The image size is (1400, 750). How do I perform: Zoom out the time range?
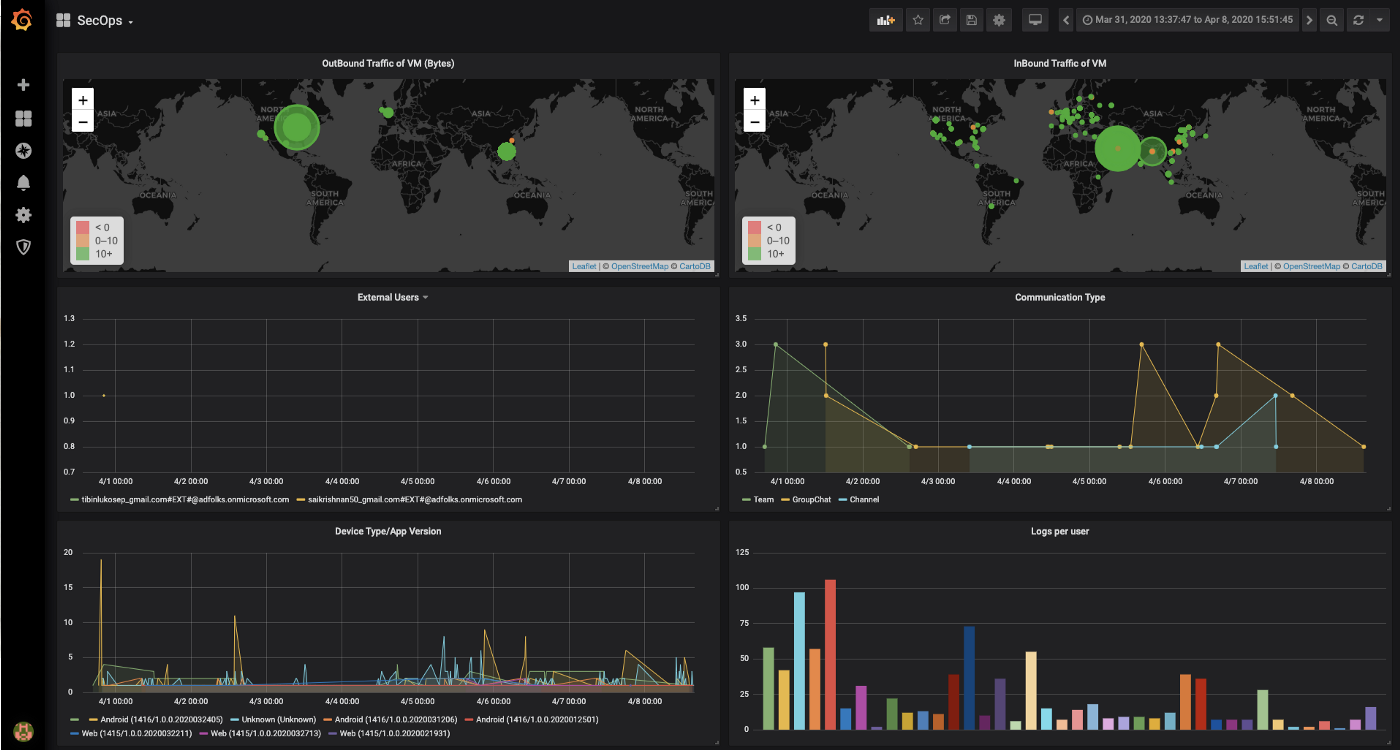click(1332, 20)
